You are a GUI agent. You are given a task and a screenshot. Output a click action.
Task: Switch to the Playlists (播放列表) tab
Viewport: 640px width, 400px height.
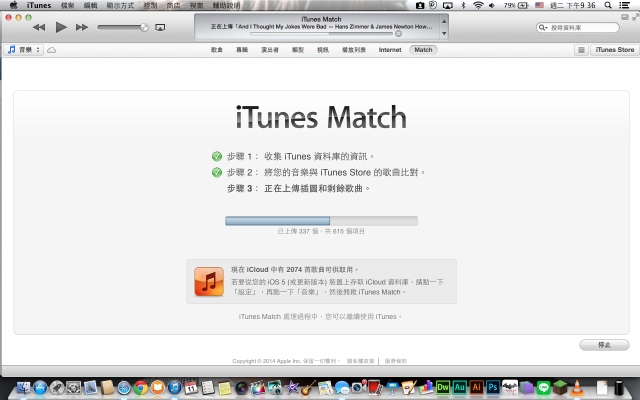click(x=354, y=50)
